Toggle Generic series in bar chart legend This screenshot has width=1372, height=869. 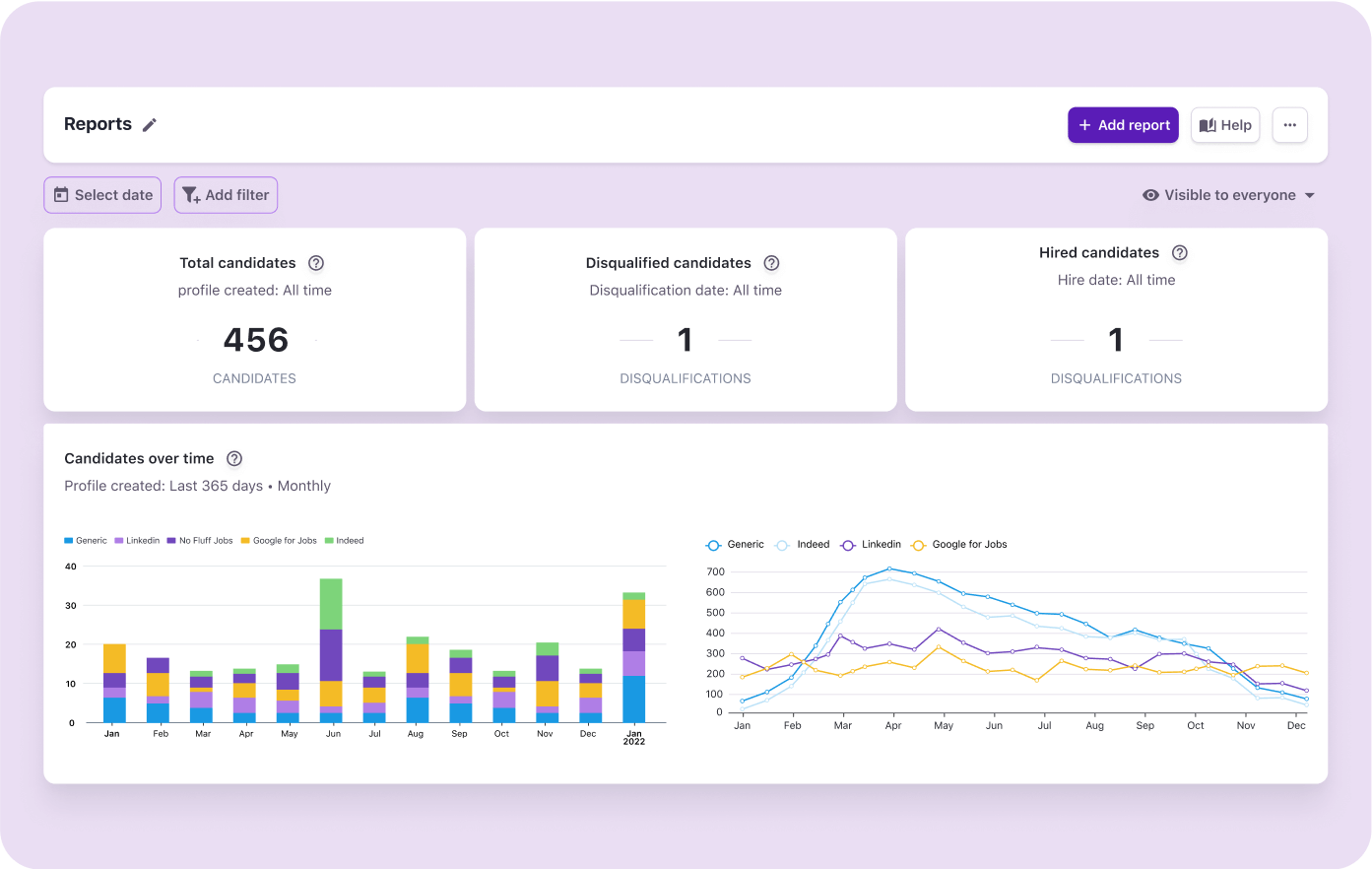pos(86,541)
